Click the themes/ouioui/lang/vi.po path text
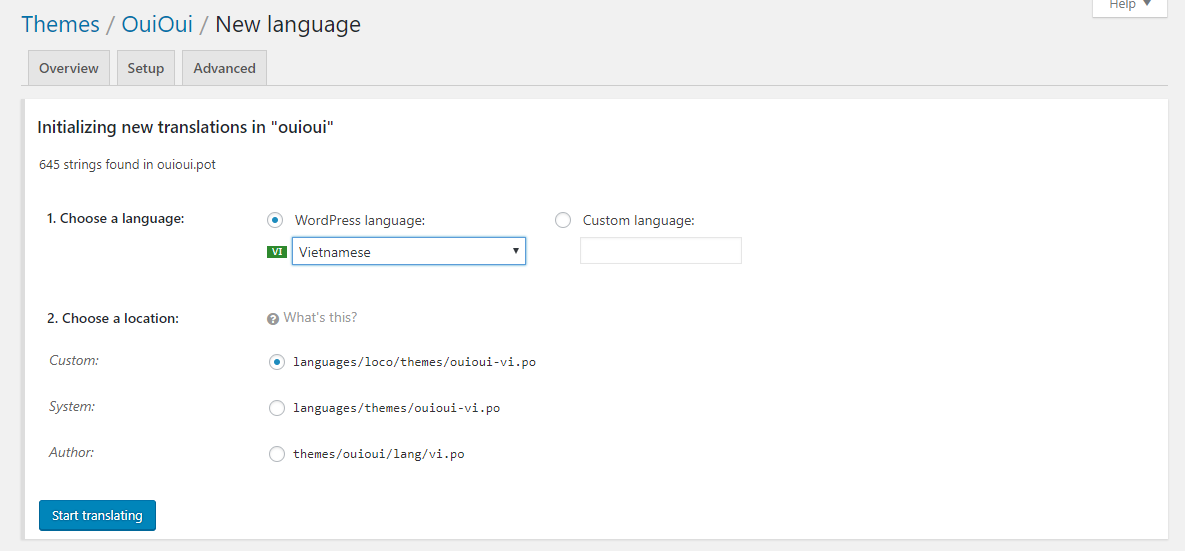1185x551 pixels. (379, 454)
